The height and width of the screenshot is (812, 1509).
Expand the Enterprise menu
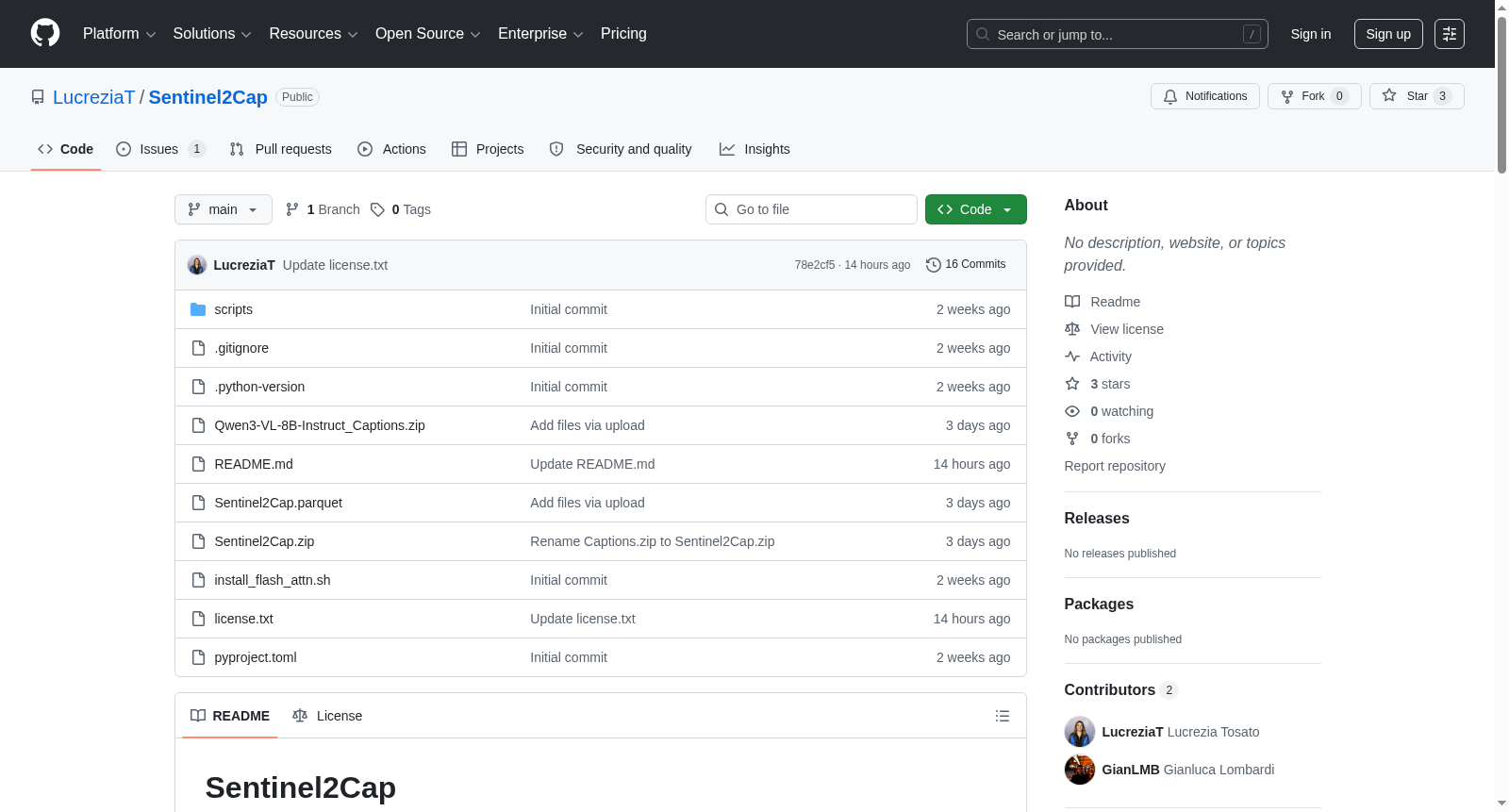(540, 34)
